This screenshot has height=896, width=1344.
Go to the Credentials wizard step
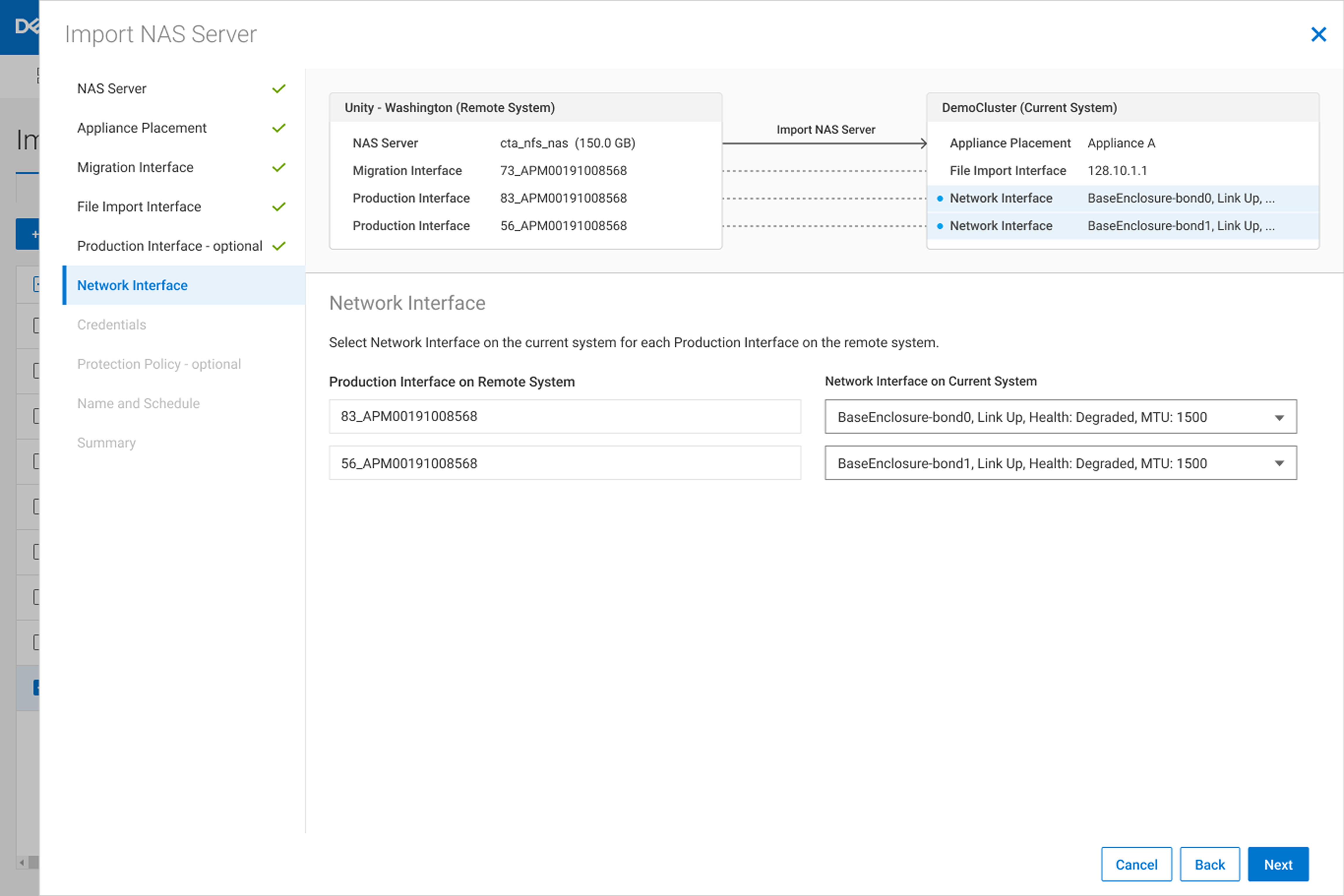(x=112, y=324)
